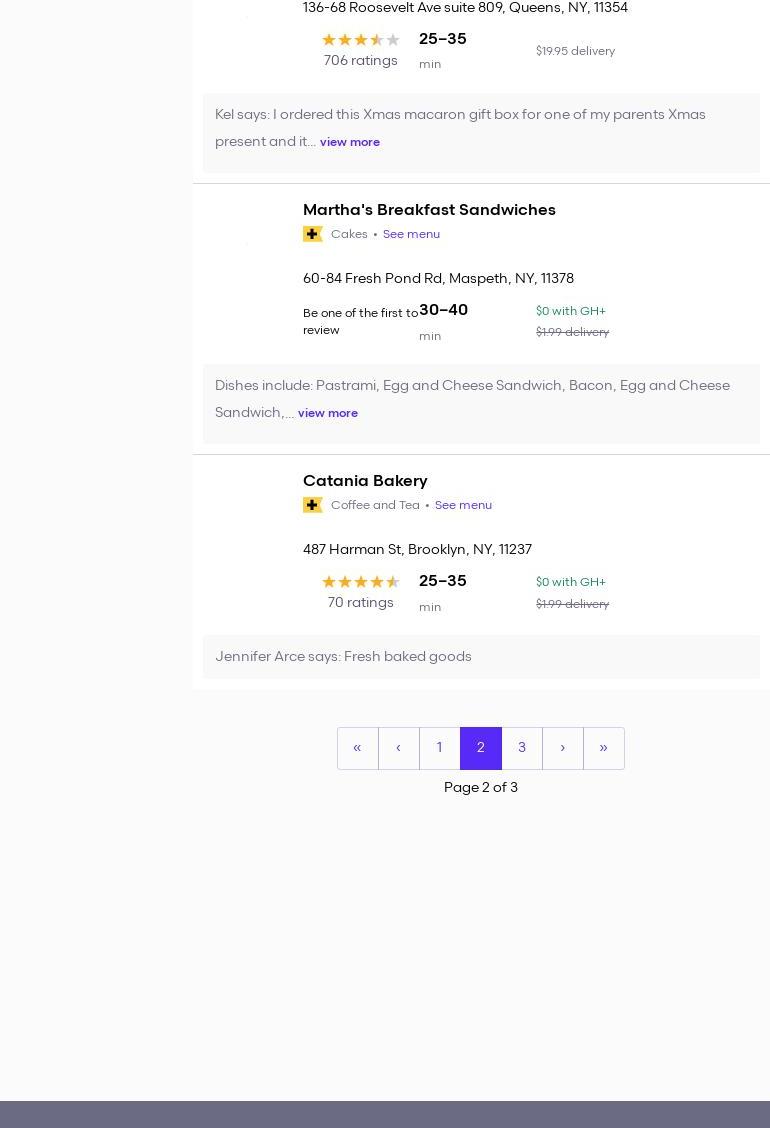Go to first page with double arrow

[357, 748]
